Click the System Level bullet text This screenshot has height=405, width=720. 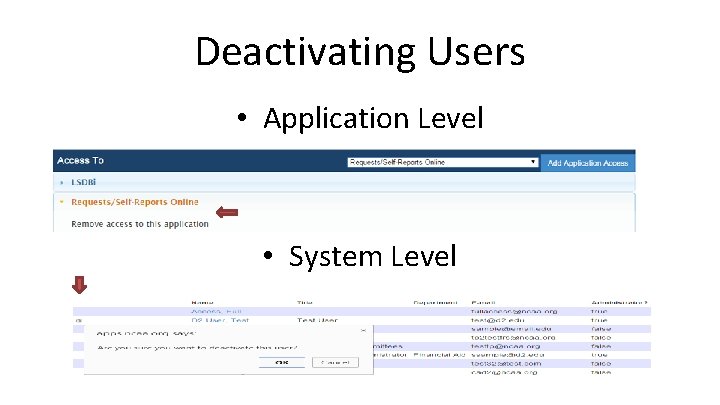pos(372,256)
